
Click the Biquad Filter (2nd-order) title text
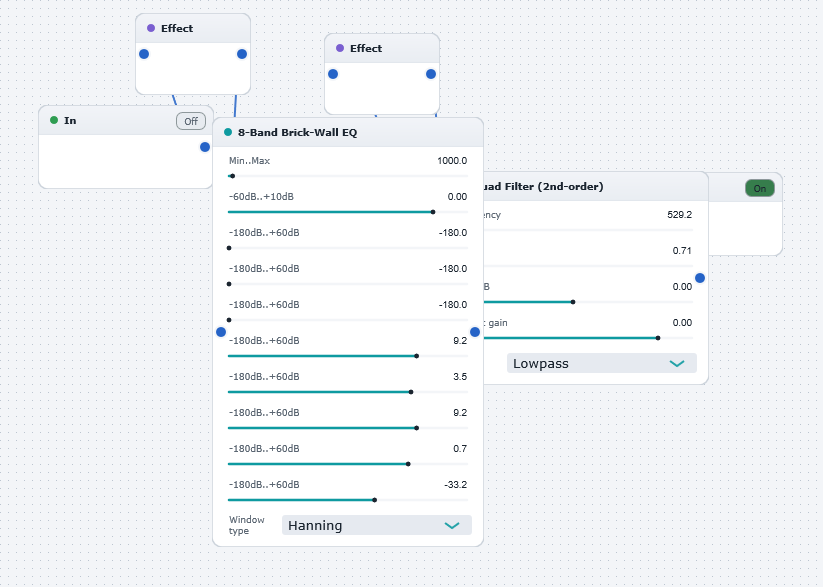click(543, 186)
